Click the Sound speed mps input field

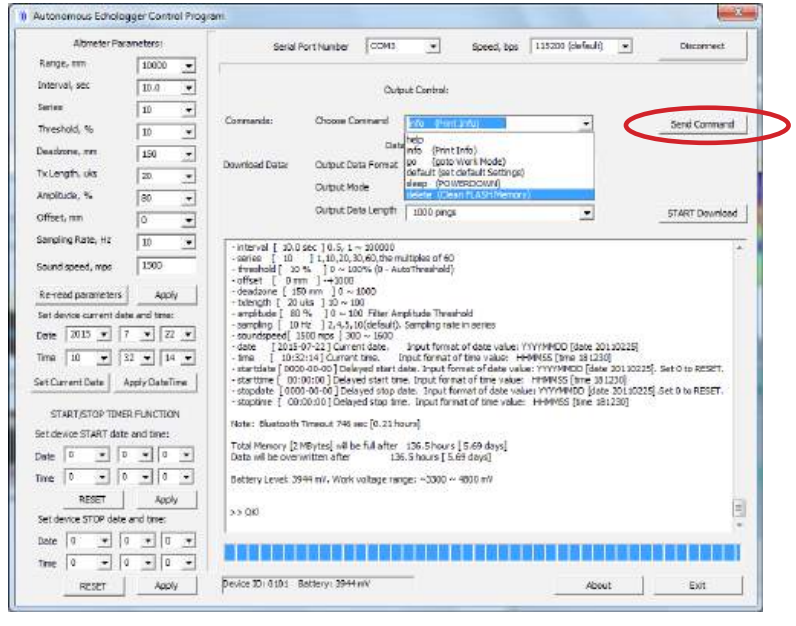[165, 265]
